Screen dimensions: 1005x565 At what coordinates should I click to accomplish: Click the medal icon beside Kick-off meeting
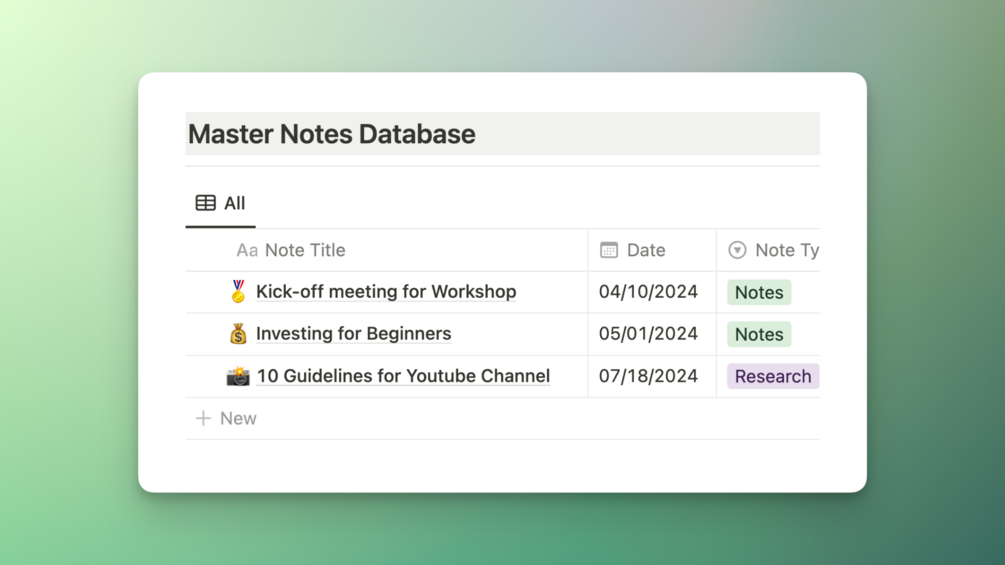(238, 291)
